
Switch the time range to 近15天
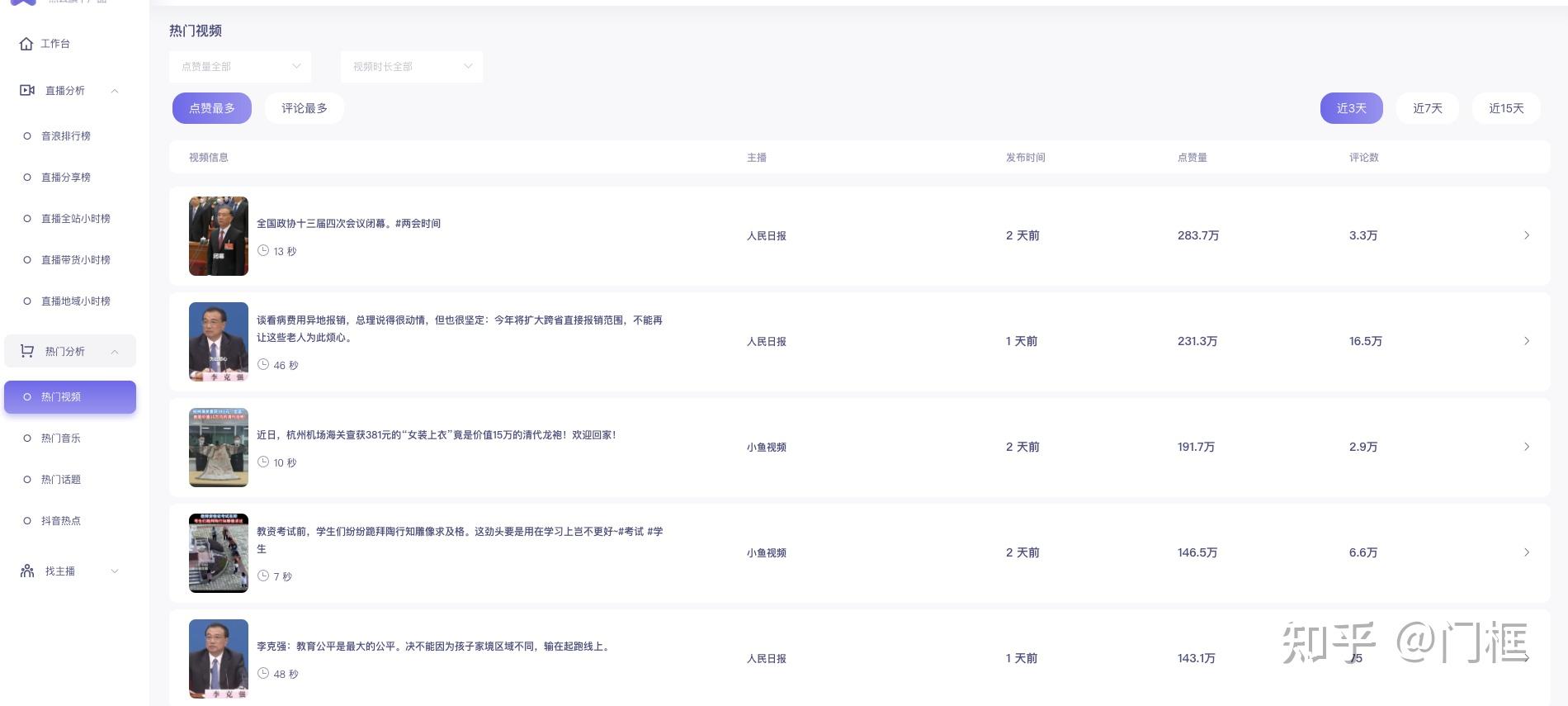click(x=1506, y=108)
